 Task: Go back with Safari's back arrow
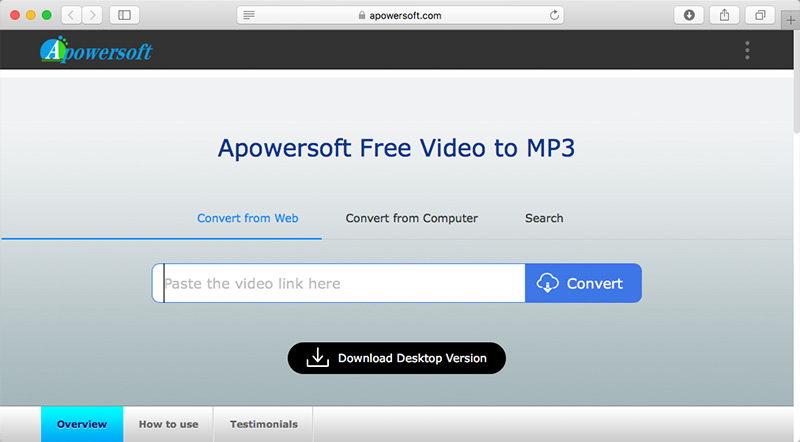tap(71, 15)
